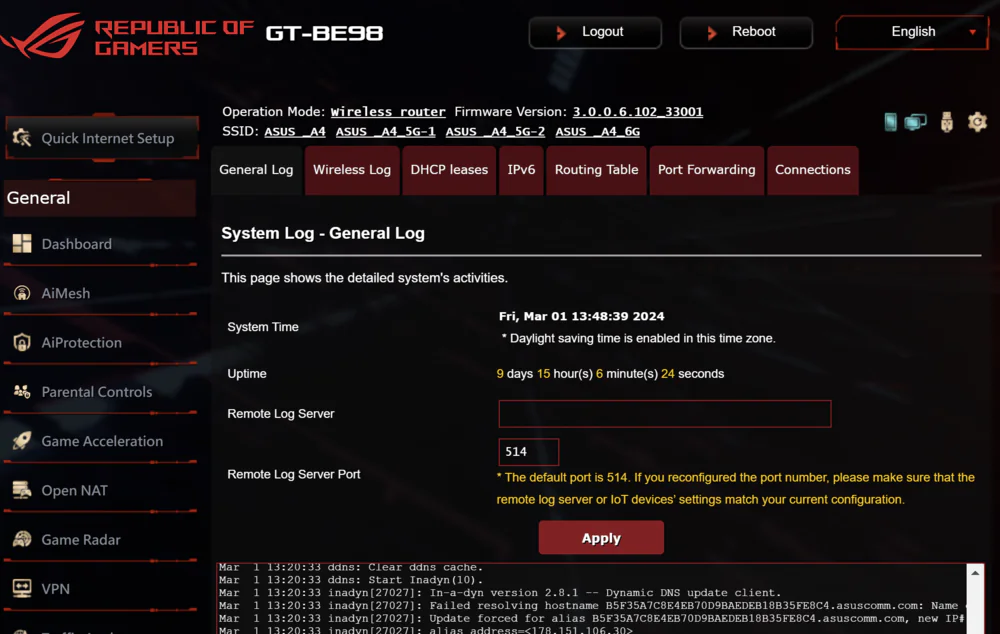This screenshot has width=1000, height=634.
Task: Click the Open NAT sidebar icon
Action: tap(22, 490)
